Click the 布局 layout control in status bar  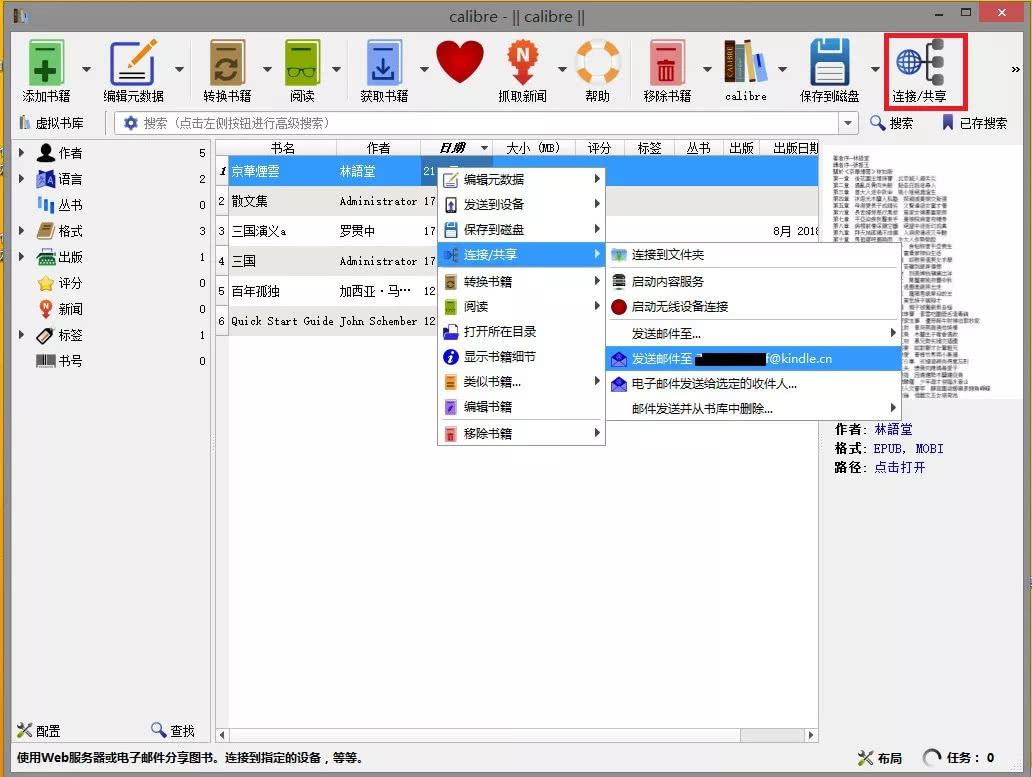pyautogui.click(x=878, y=758)
